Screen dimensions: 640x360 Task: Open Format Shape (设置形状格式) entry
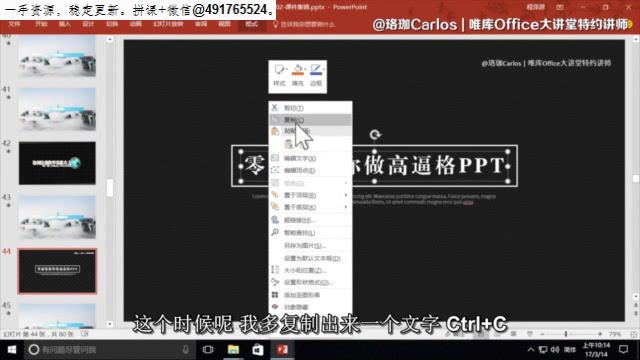pyautogui.click(x=310, y=282)
